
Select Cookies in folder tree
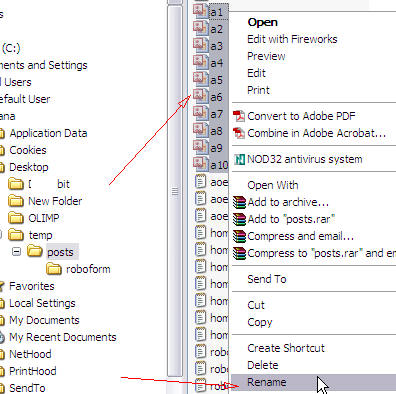[28, 150]
